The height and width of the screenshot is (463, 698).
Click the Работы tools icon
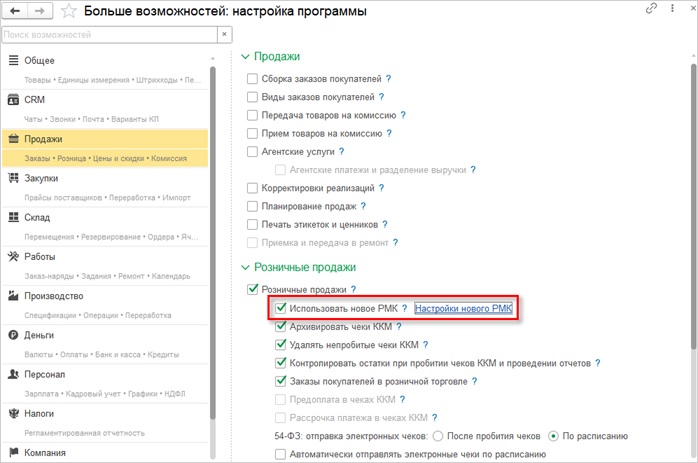[14, 256]
